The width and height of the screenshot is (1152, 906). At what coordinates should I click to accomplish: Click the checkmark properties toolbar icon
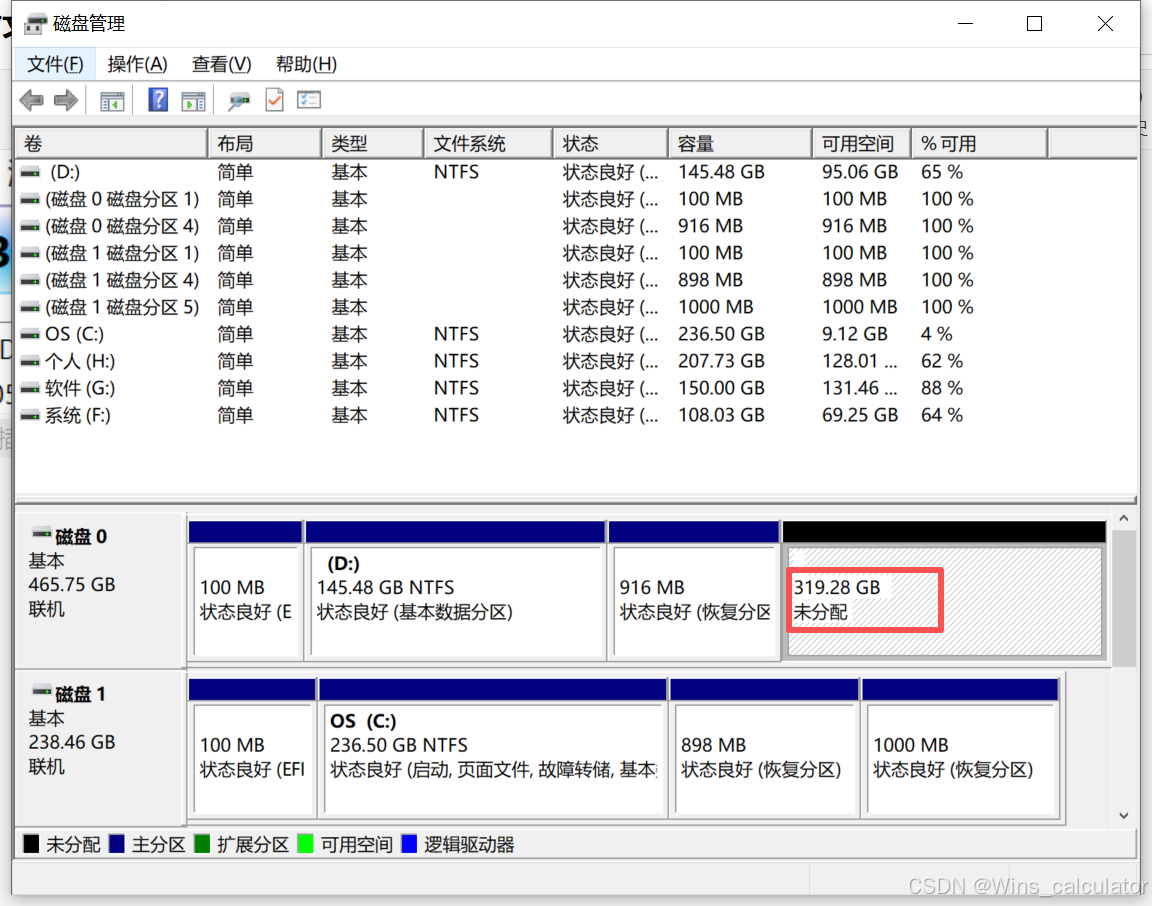click(x=274, y=99)
